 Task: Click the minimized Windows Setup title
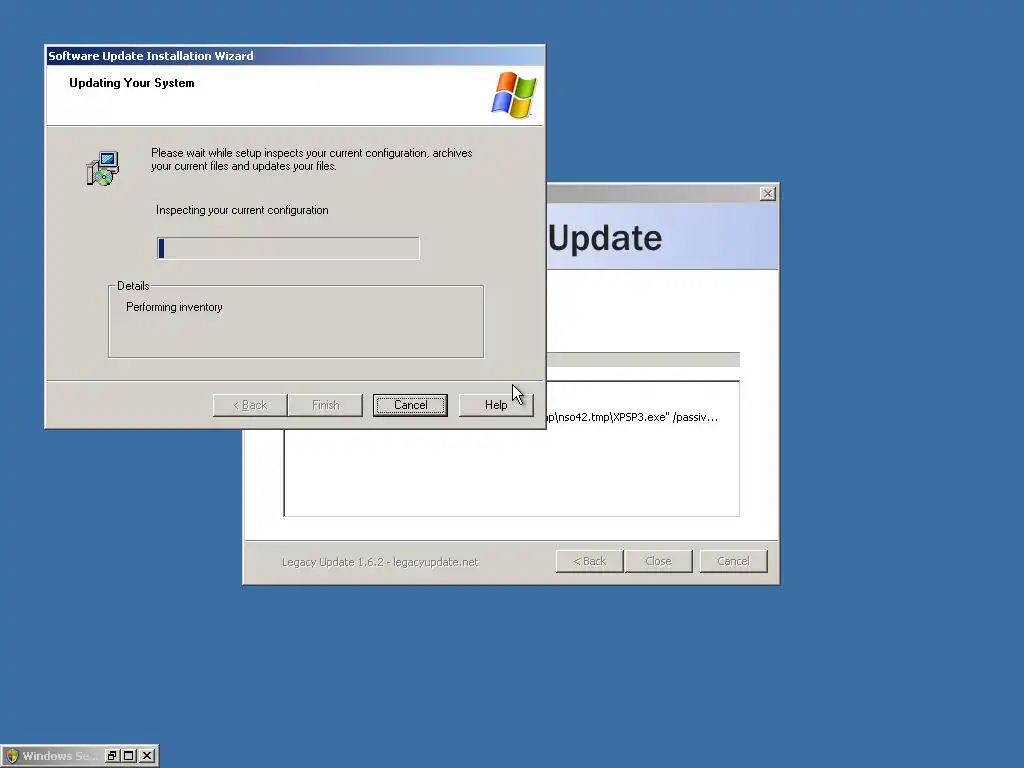[60, 756]
